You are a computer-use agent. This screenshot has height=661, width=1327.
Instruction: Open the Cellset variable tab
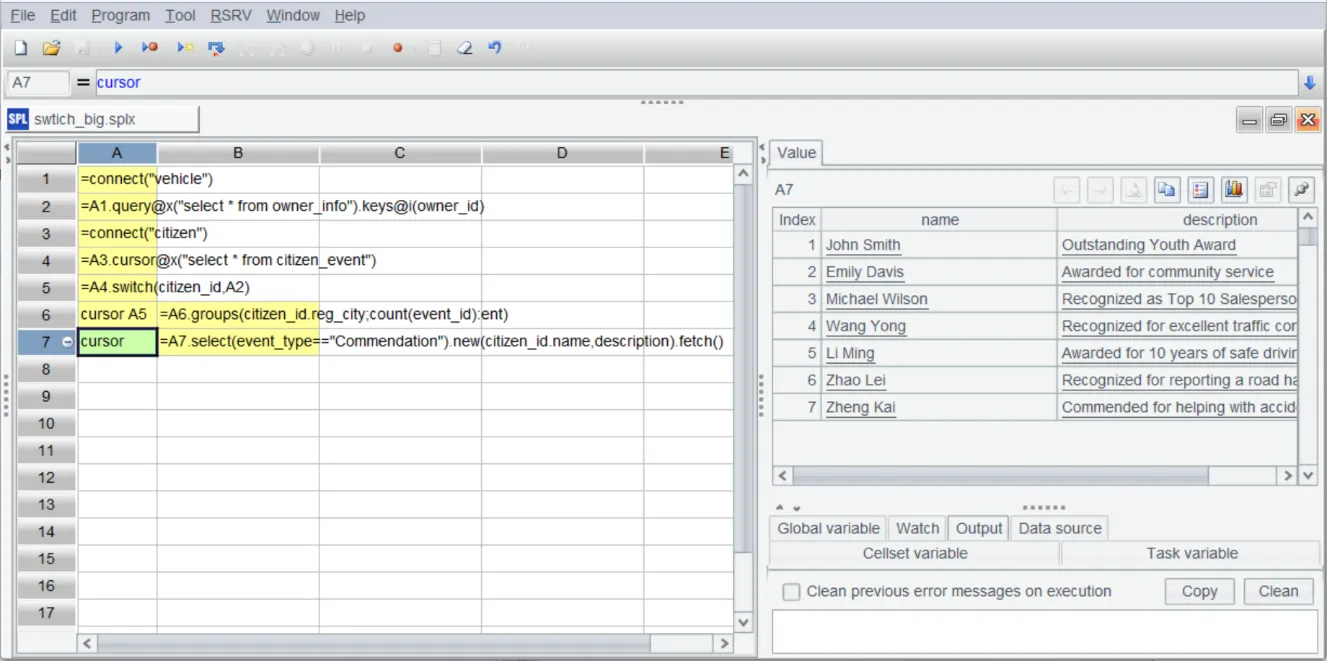coord(915,553)
